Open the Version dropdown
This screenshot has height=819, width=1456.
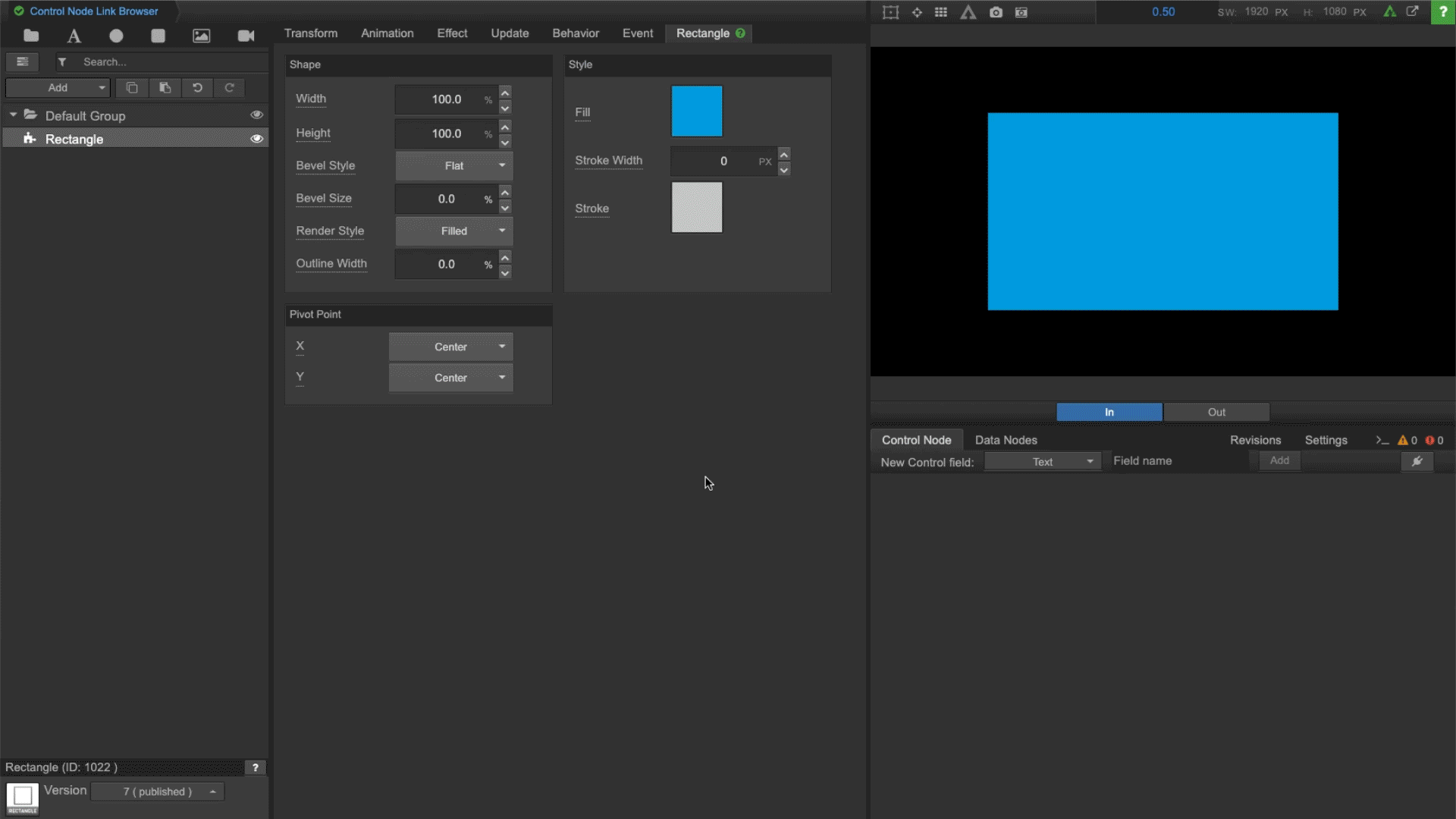click(x=158, y=792)
